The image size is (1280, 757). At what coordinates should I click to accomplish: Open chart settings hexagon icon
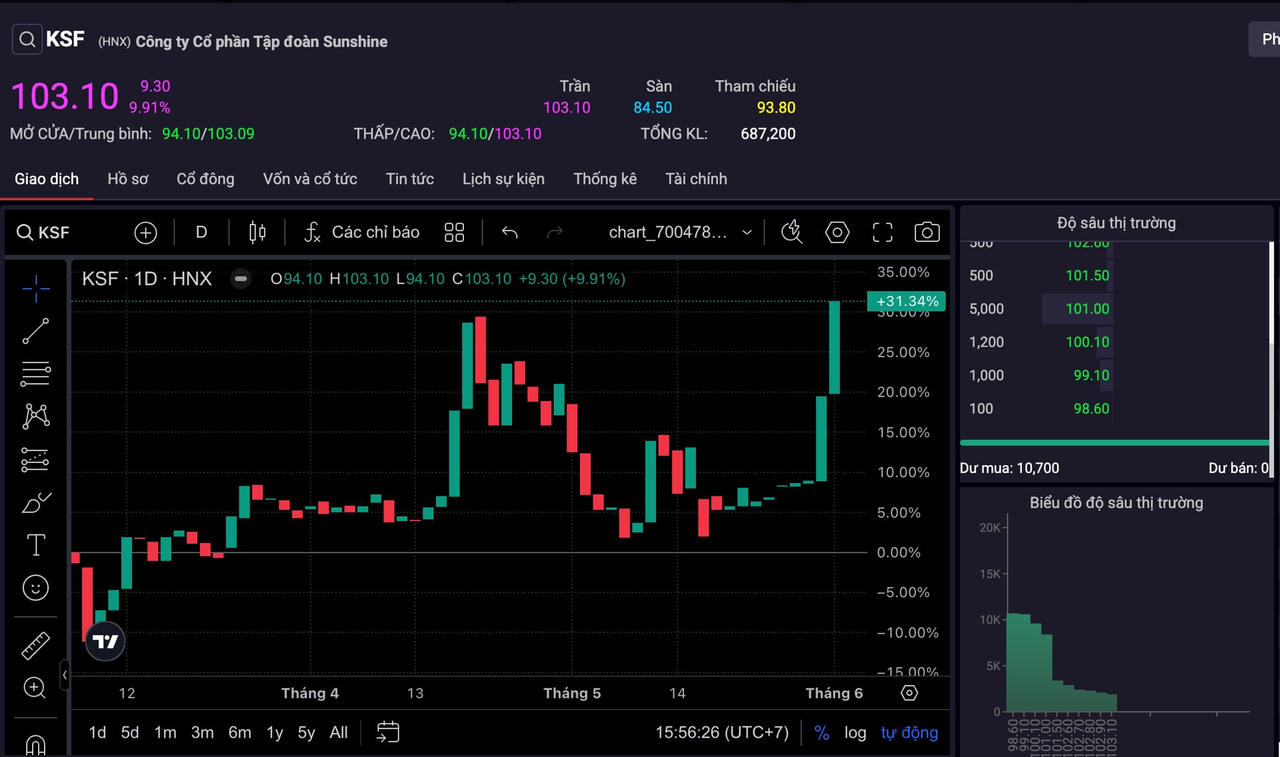click(x=837, y=232)
